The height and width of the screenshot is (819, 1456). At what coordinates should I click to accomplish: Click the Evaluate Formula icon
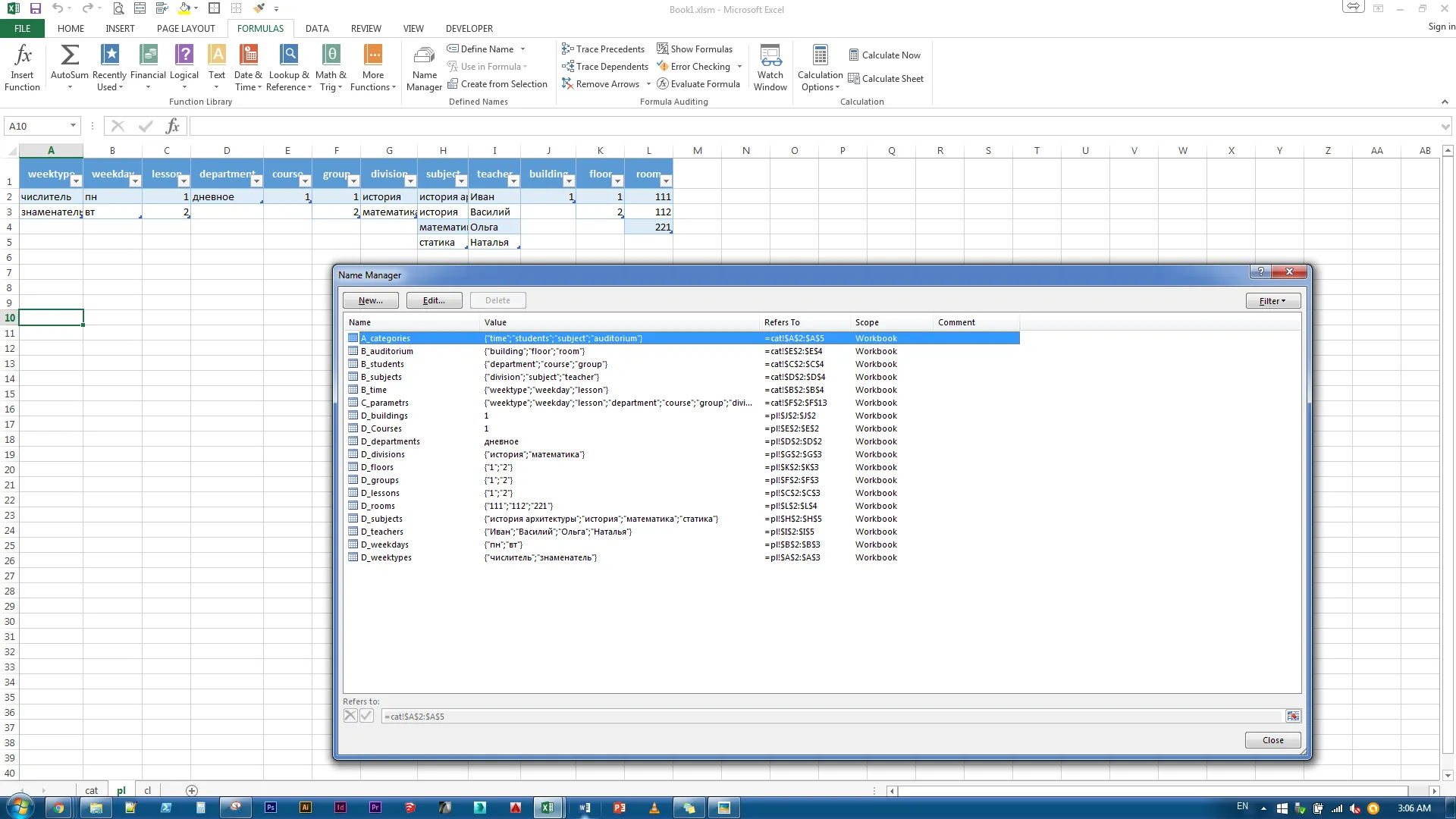(663, 84)
